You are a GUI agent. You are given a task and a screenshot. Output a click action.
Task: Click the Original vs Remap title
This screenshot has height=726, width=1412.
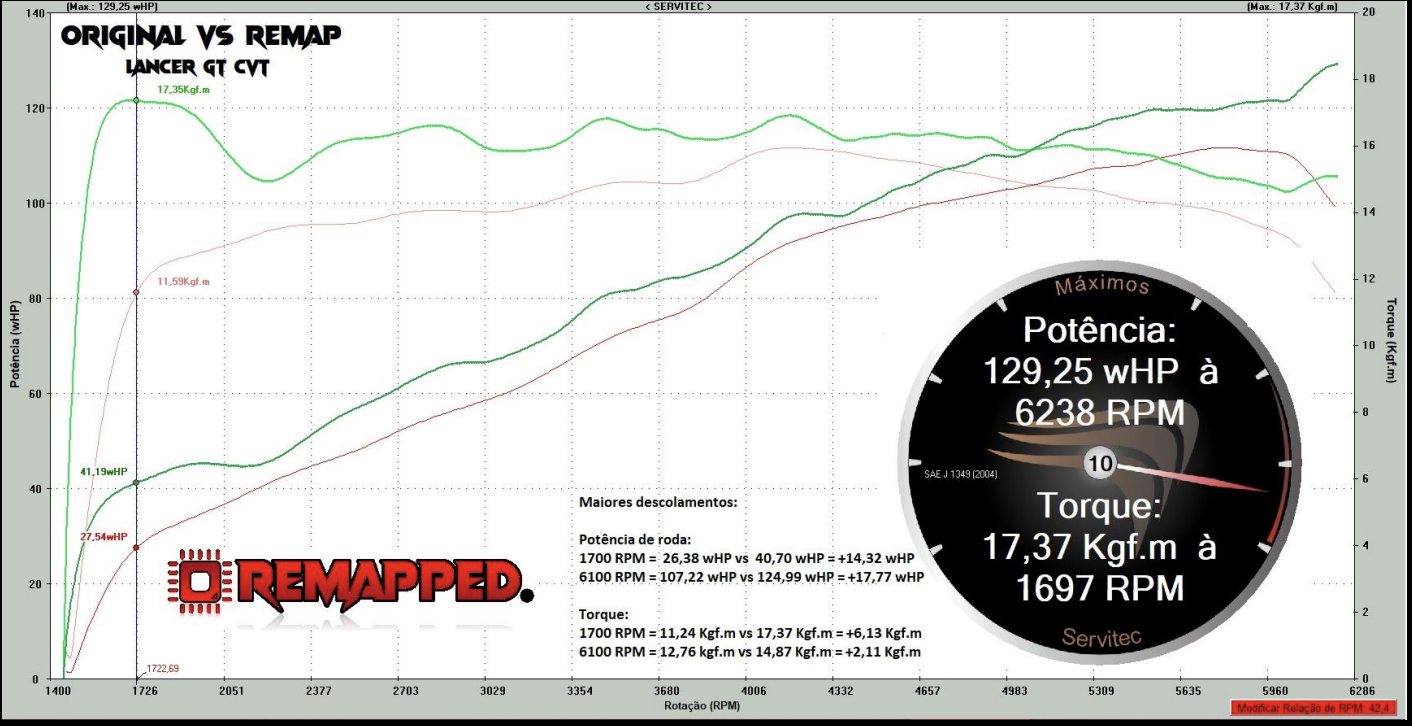(x=201, y=37)
